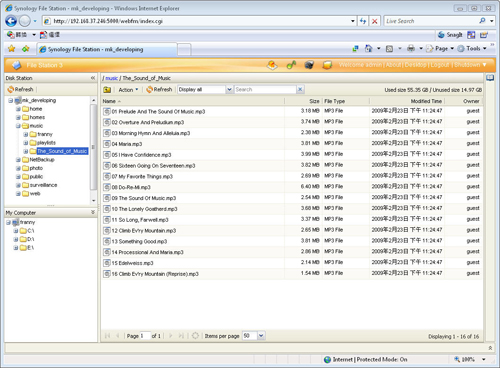Open the Action dropdown menu

coord(128,89)
